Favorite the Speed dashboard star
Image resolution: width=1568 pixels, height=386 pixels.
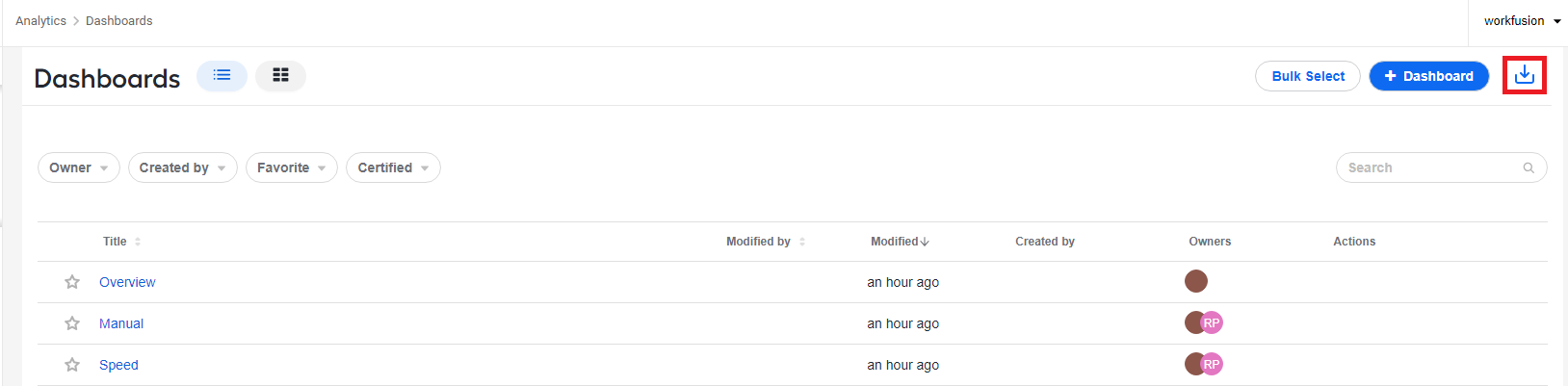coord(72,365)
